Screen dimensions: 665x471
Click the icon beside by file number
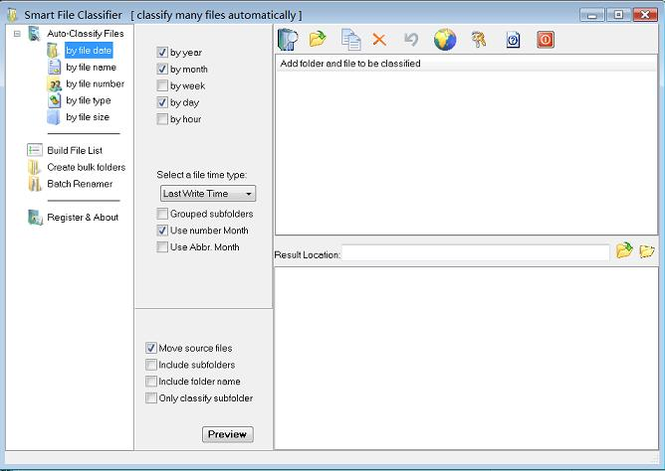tap(54, 84)
